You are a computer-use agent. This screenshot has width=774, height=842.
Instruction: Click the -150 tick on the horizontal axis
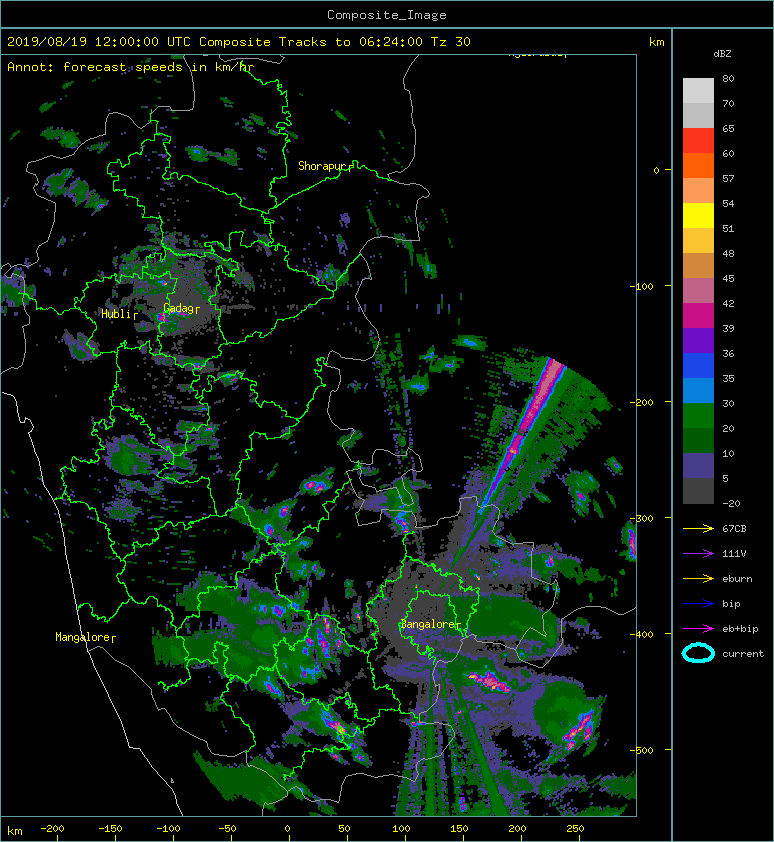[x=110, y=829]
